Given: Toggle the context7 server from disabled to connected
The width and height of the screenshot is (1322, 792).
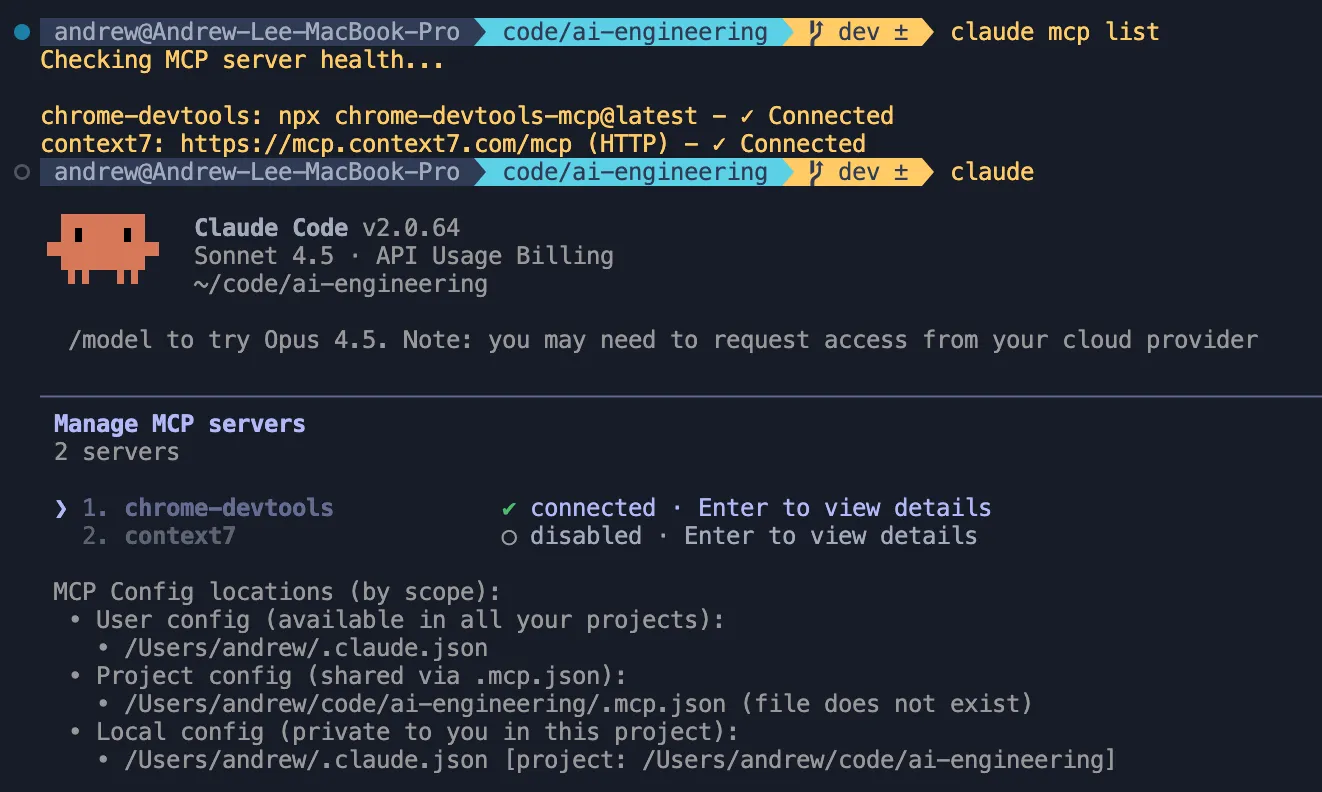Looking at the screenshot, I should click(180, 536).
